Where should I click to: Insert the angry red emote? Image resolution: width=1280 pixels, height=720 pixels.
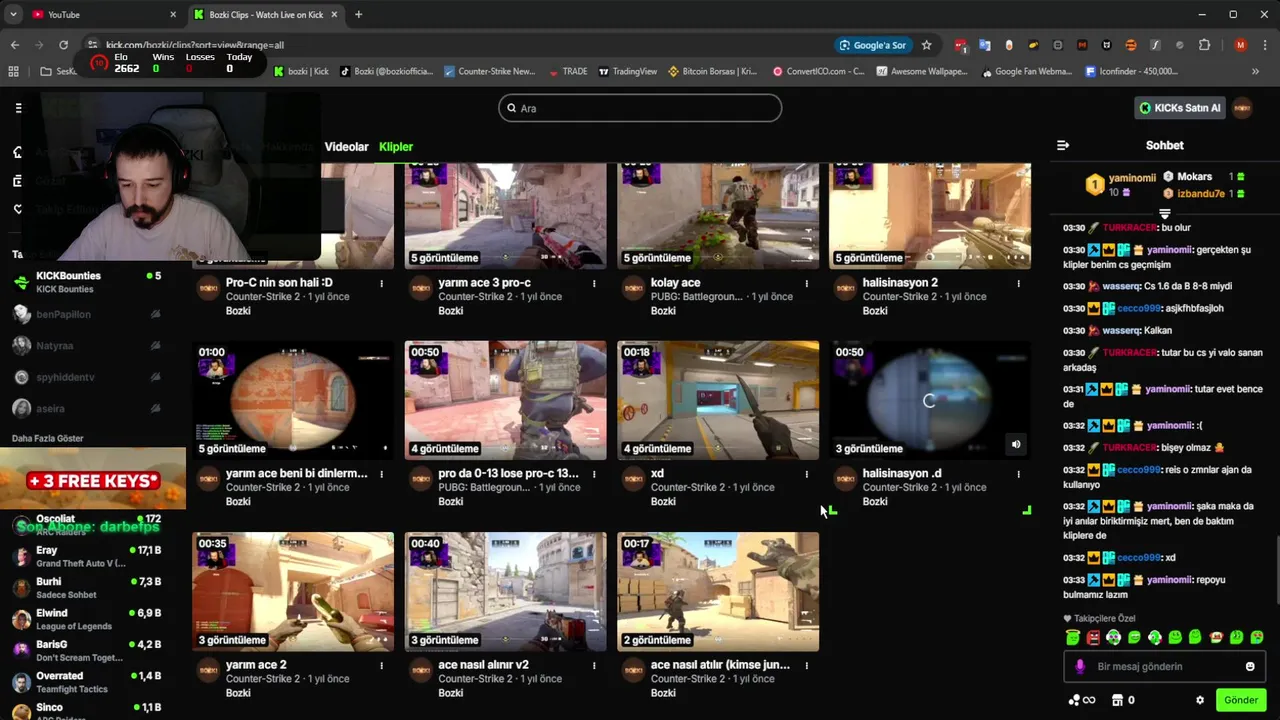1093,637
